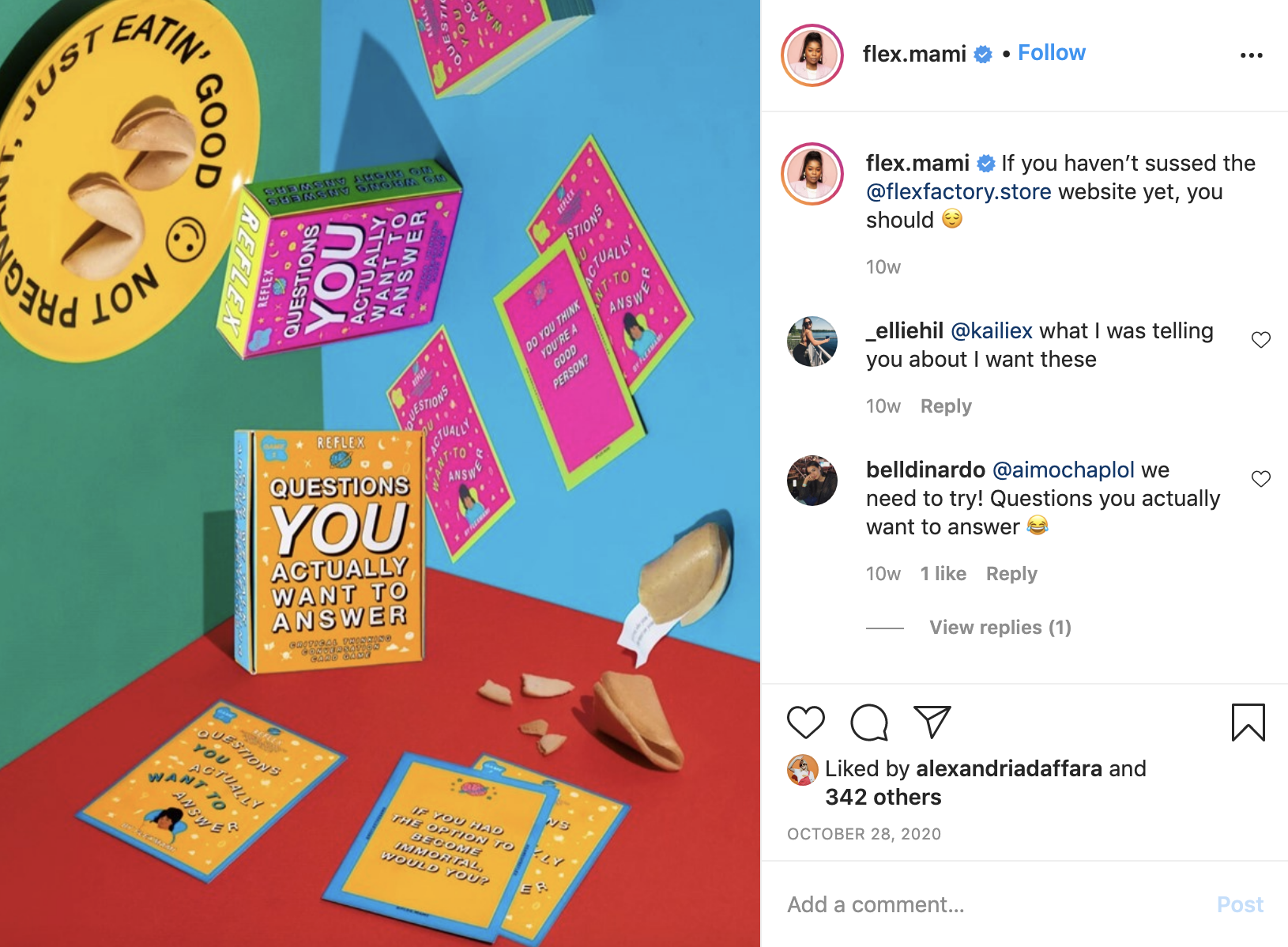
Task: Open the @kailiex mention
Action: pyautogui.click(x=992, y=331)
